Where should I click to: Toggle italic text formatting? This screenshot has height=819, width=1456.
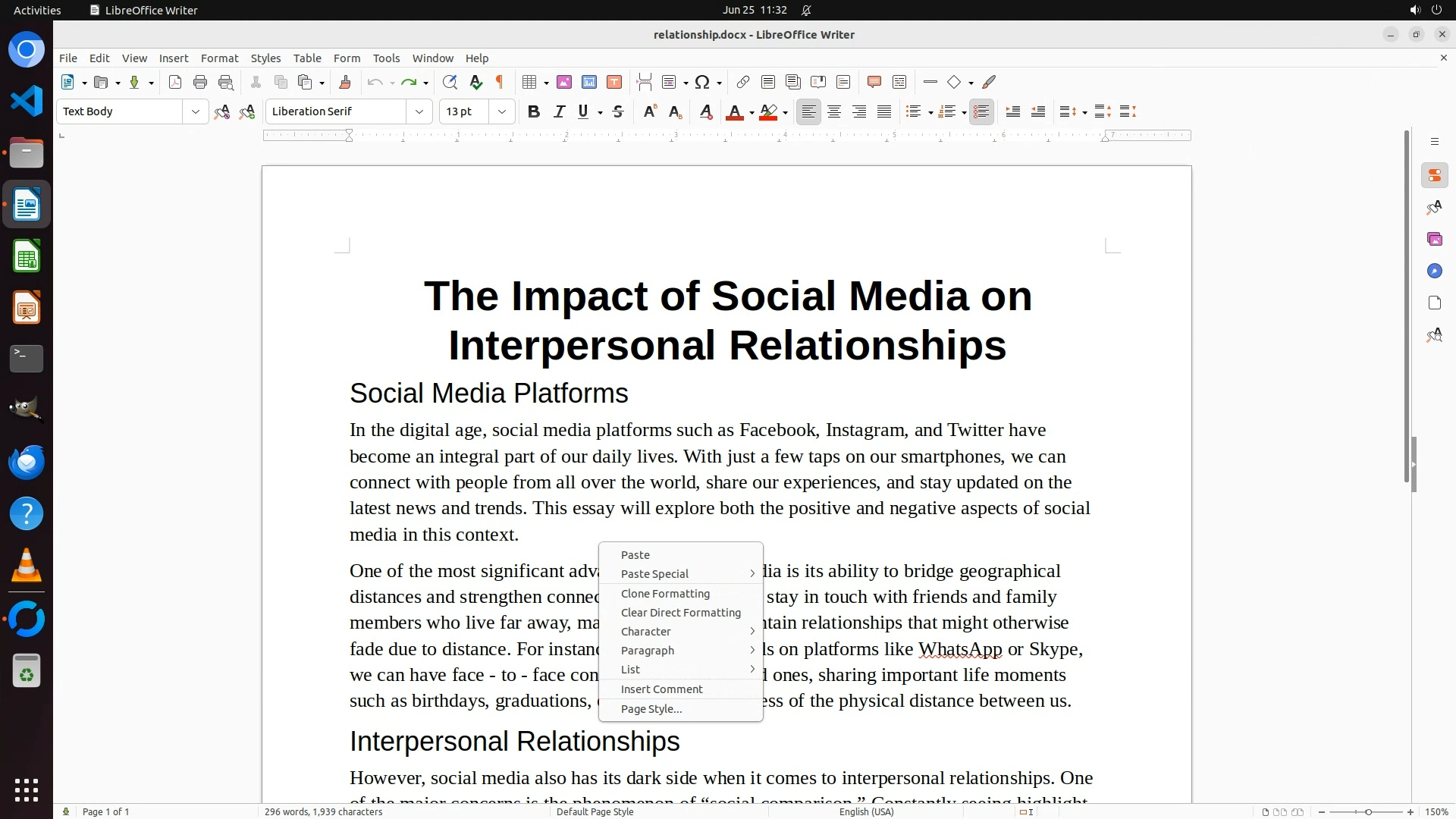pyautogui.click(x=559, y=112)
